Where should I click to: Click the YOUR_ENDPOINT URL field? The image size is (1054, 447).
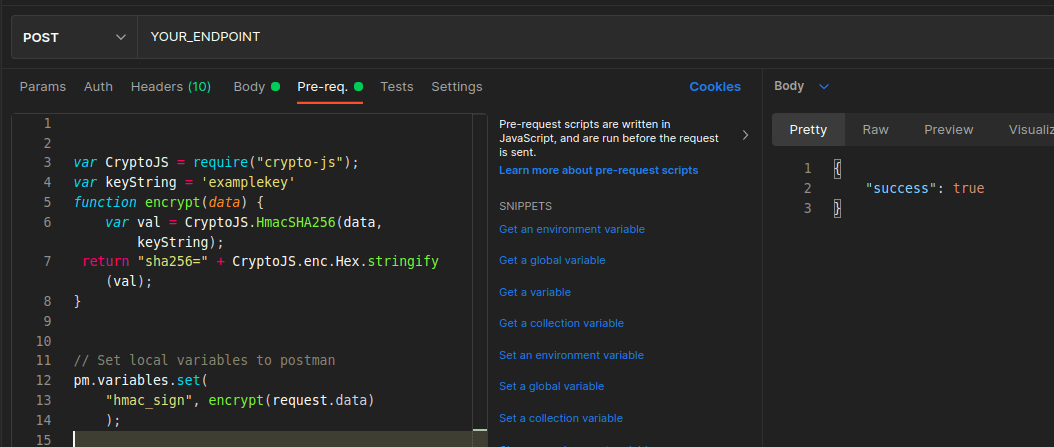[x=596, y=37]
